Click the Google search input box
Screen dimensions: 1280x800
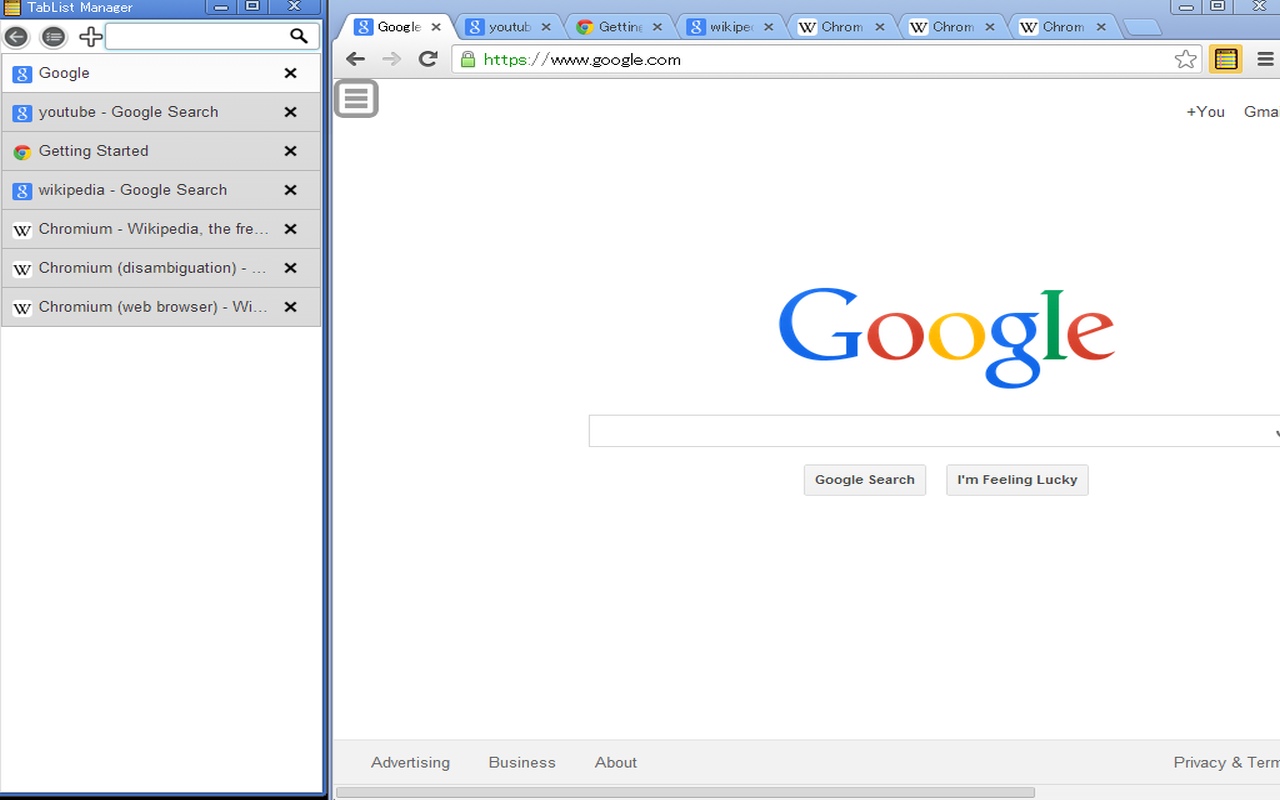934,431
